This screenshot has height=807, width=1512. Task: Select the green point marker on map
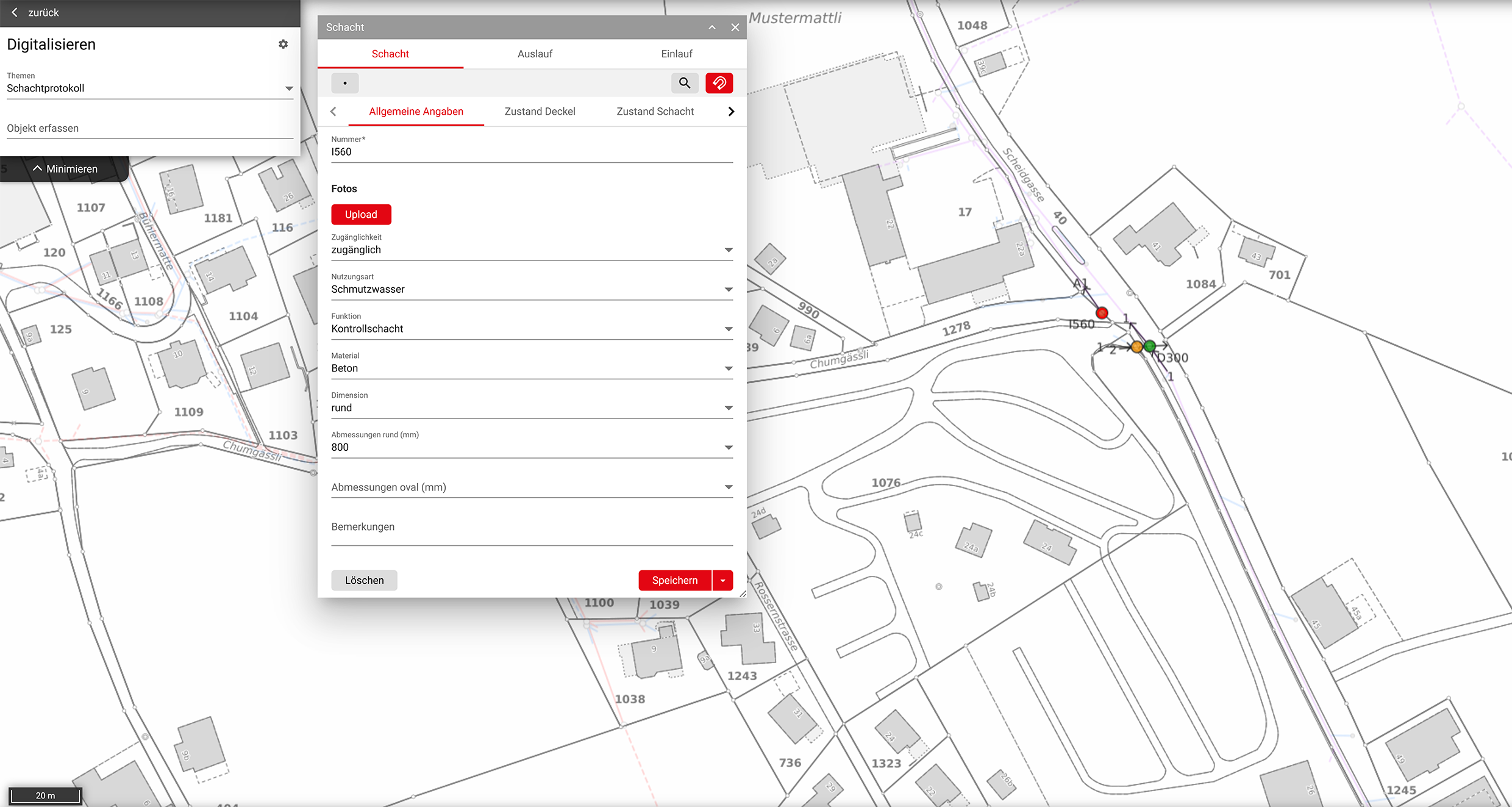point(1150,346)
